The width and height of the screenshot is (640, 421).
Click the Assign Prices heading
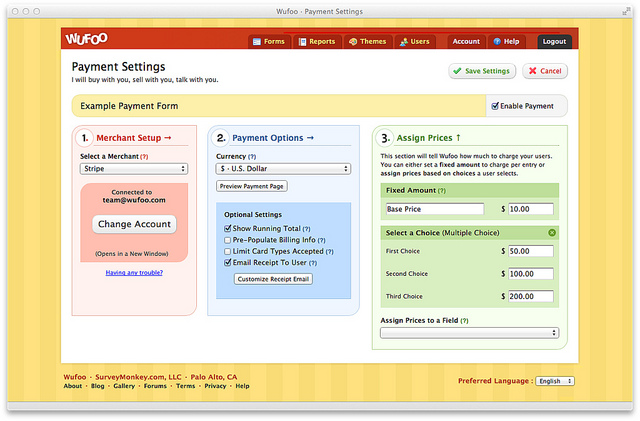pyautogui.click(x=429, y=138)
